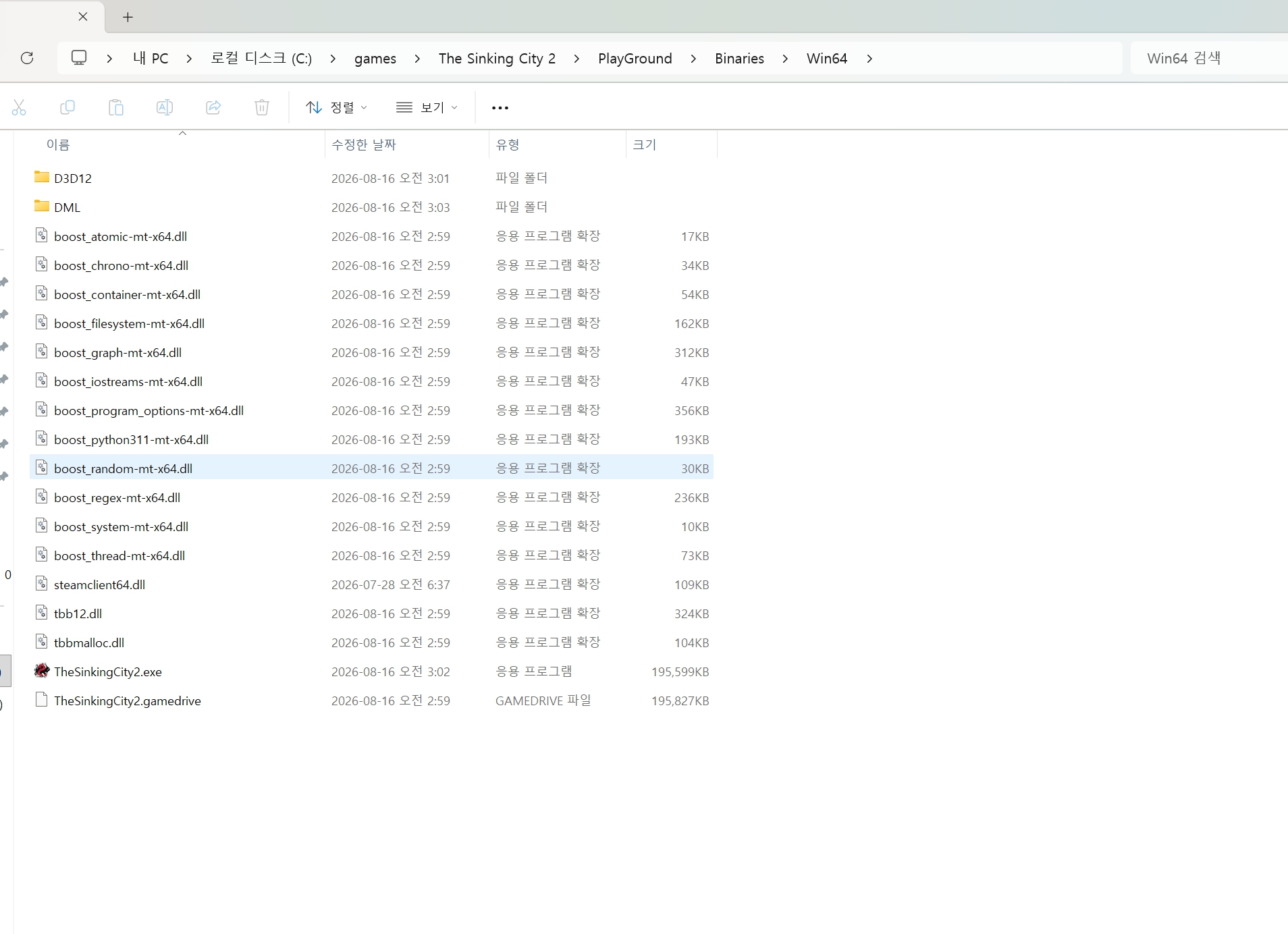Navigate to 내 PC in address bar
The height and width of the screenshot is (934, 1288).
pyautogui.click(x=151, y=59)
